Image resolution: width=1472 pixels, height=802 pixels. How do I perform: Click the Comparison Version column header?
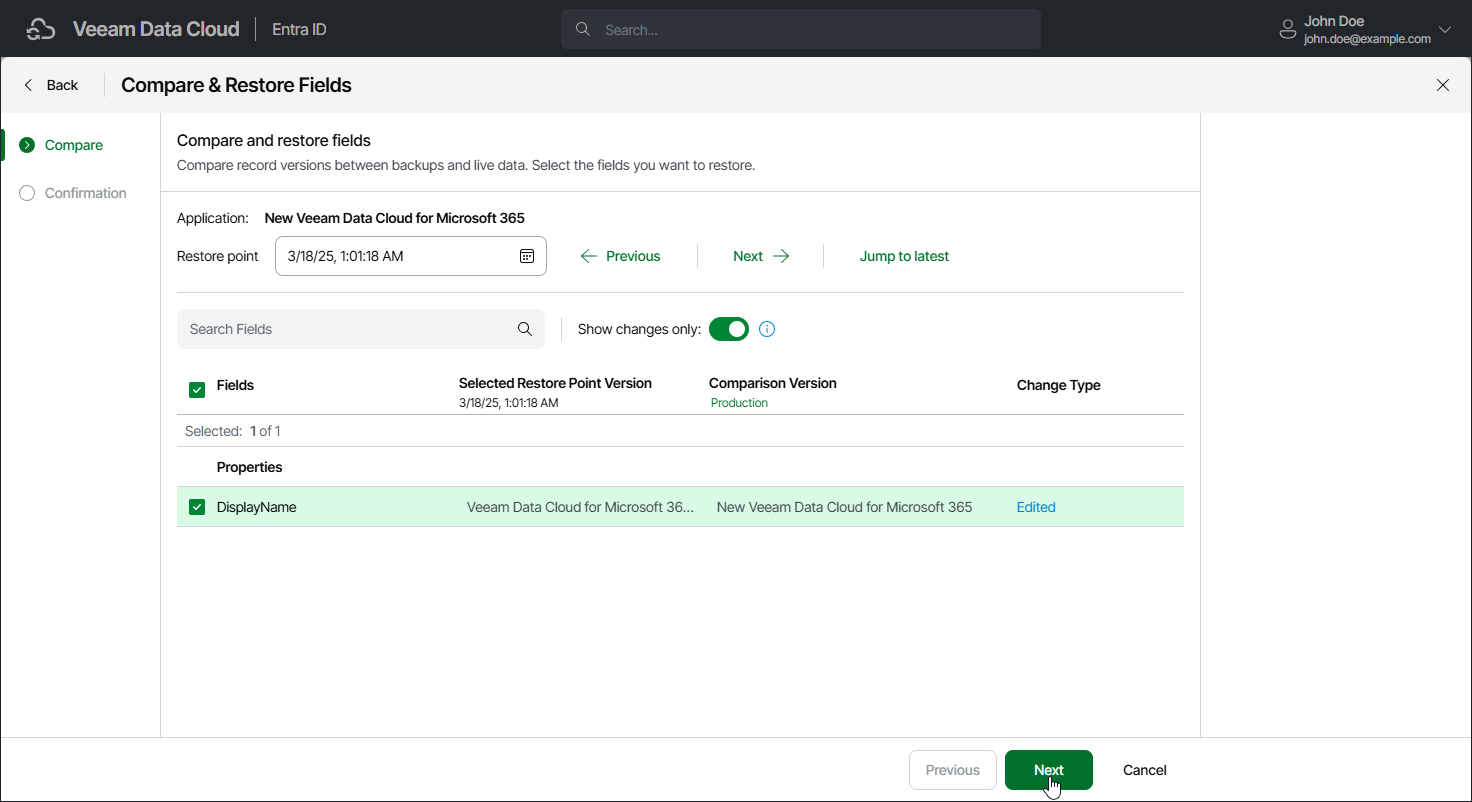click(x=773, y=383)
